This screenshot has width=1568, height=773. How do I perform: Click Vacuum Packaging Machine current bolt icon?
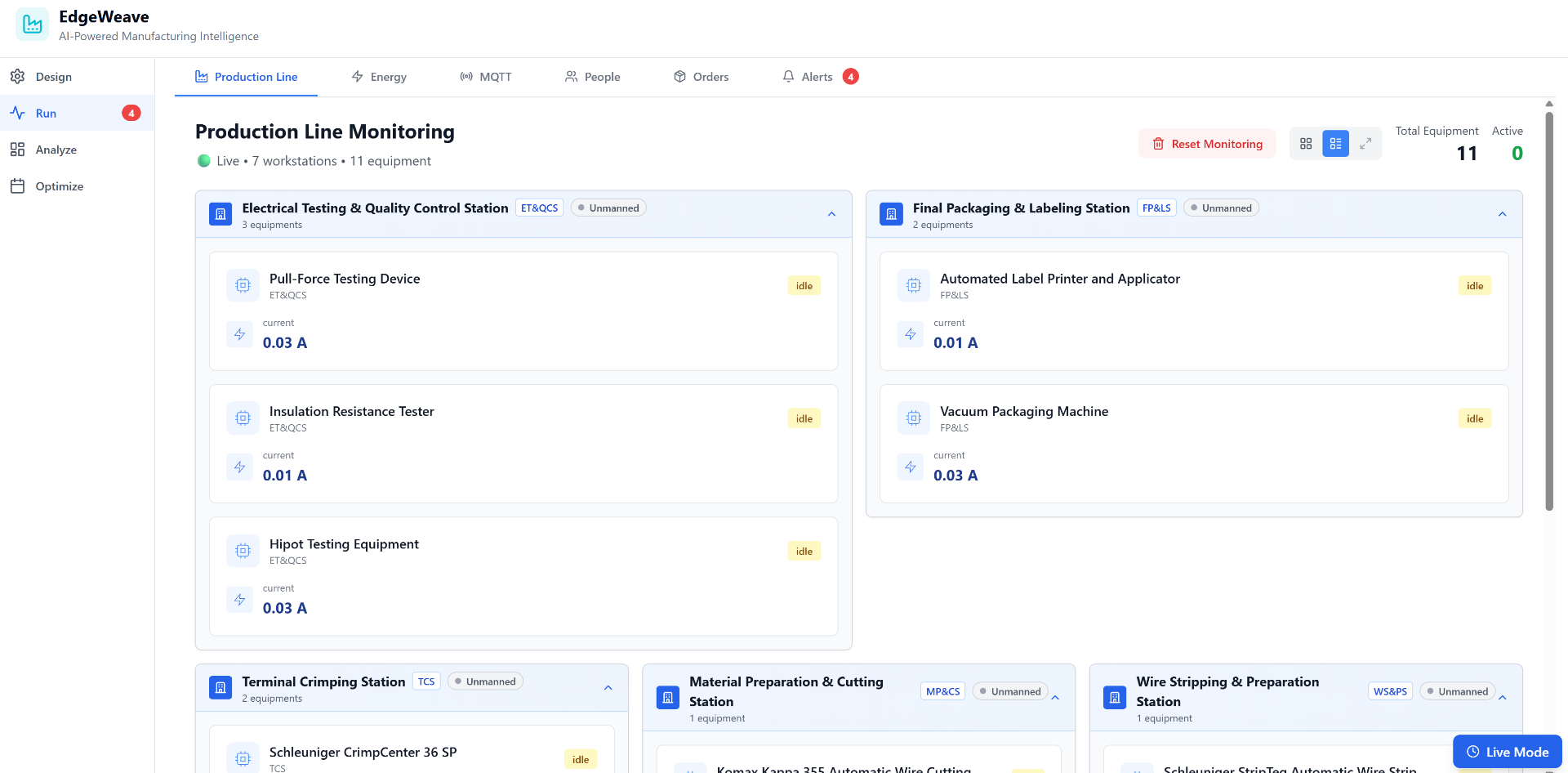[911, 467]
